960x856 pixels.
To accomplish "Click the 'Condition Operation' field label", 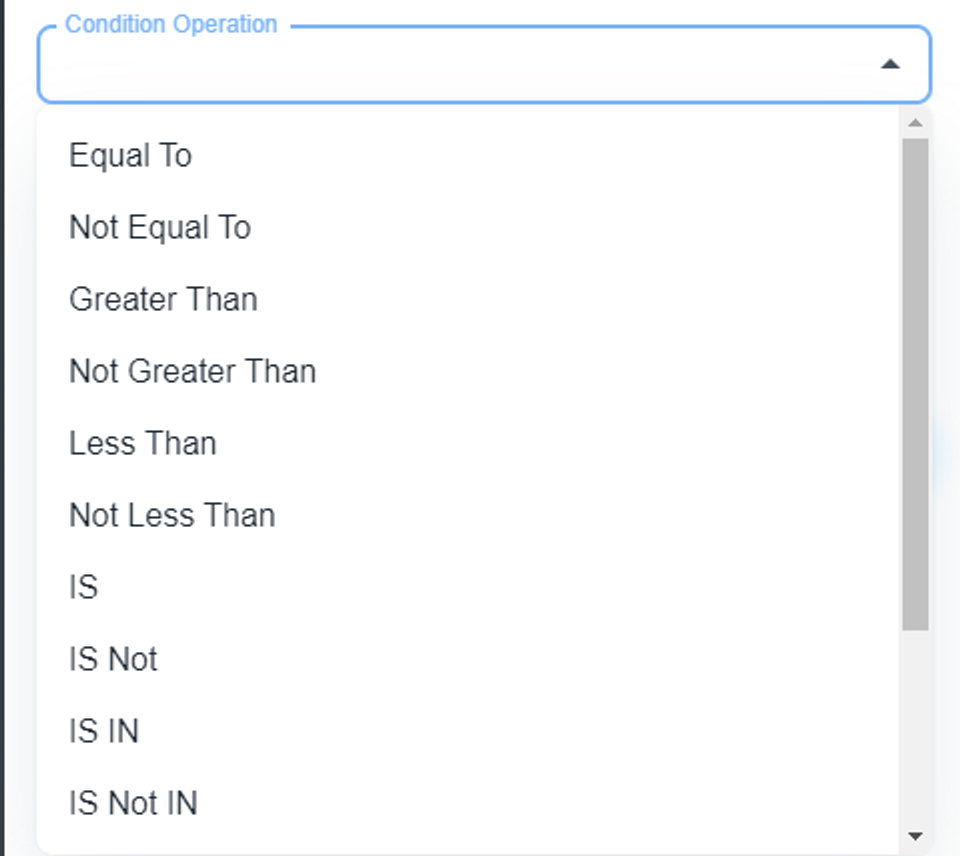I will pos(171,25).
